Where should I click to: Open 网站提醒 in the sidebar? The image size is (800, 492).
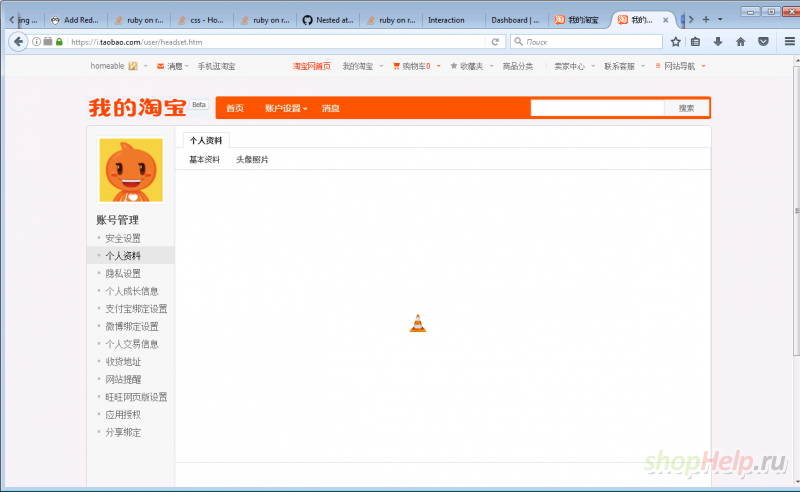coord(123,380)
